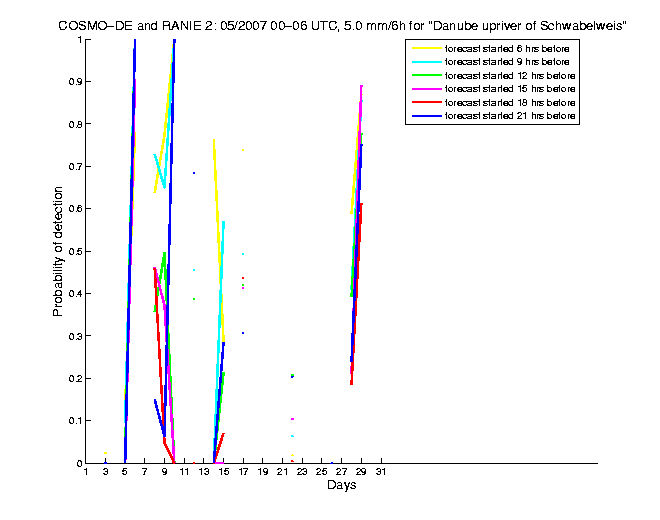Click the blue data point at day 17
Screen dimensions: 660x520
(243, 333)
